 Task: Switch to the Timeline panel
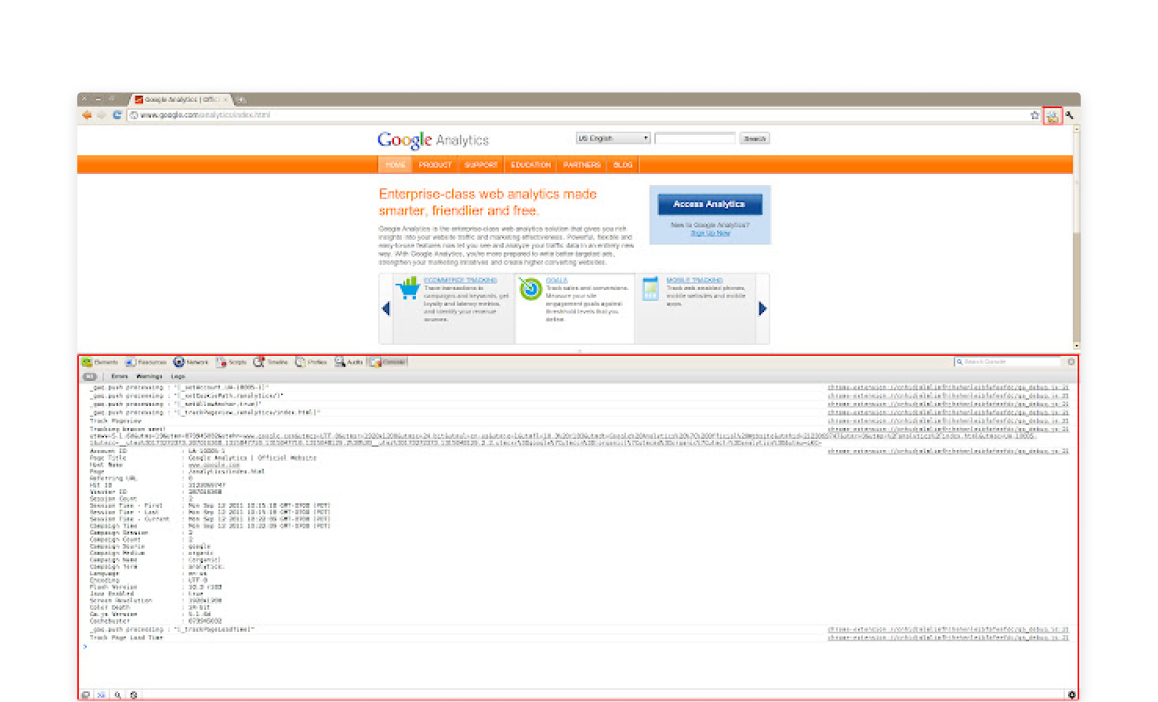pos(269,362)
